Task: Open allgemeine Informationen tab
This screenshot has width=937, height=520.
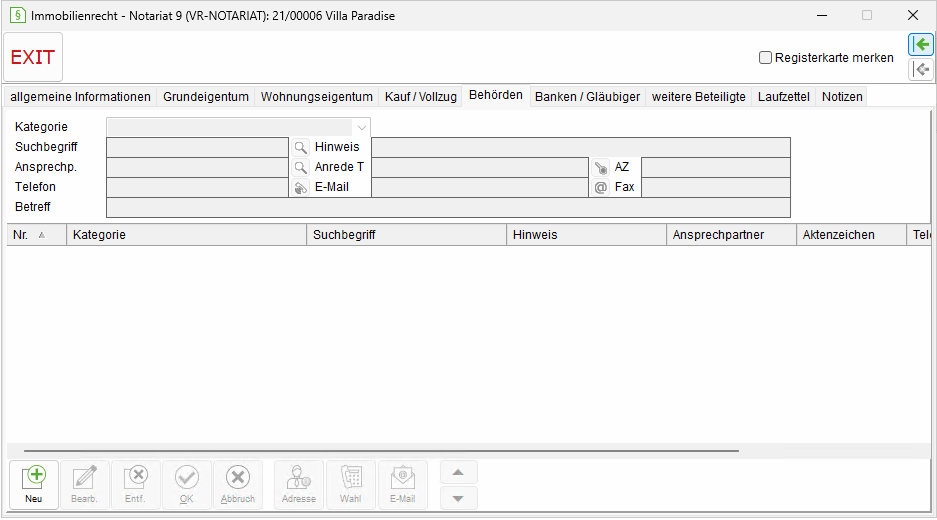Action: (80, 97)
